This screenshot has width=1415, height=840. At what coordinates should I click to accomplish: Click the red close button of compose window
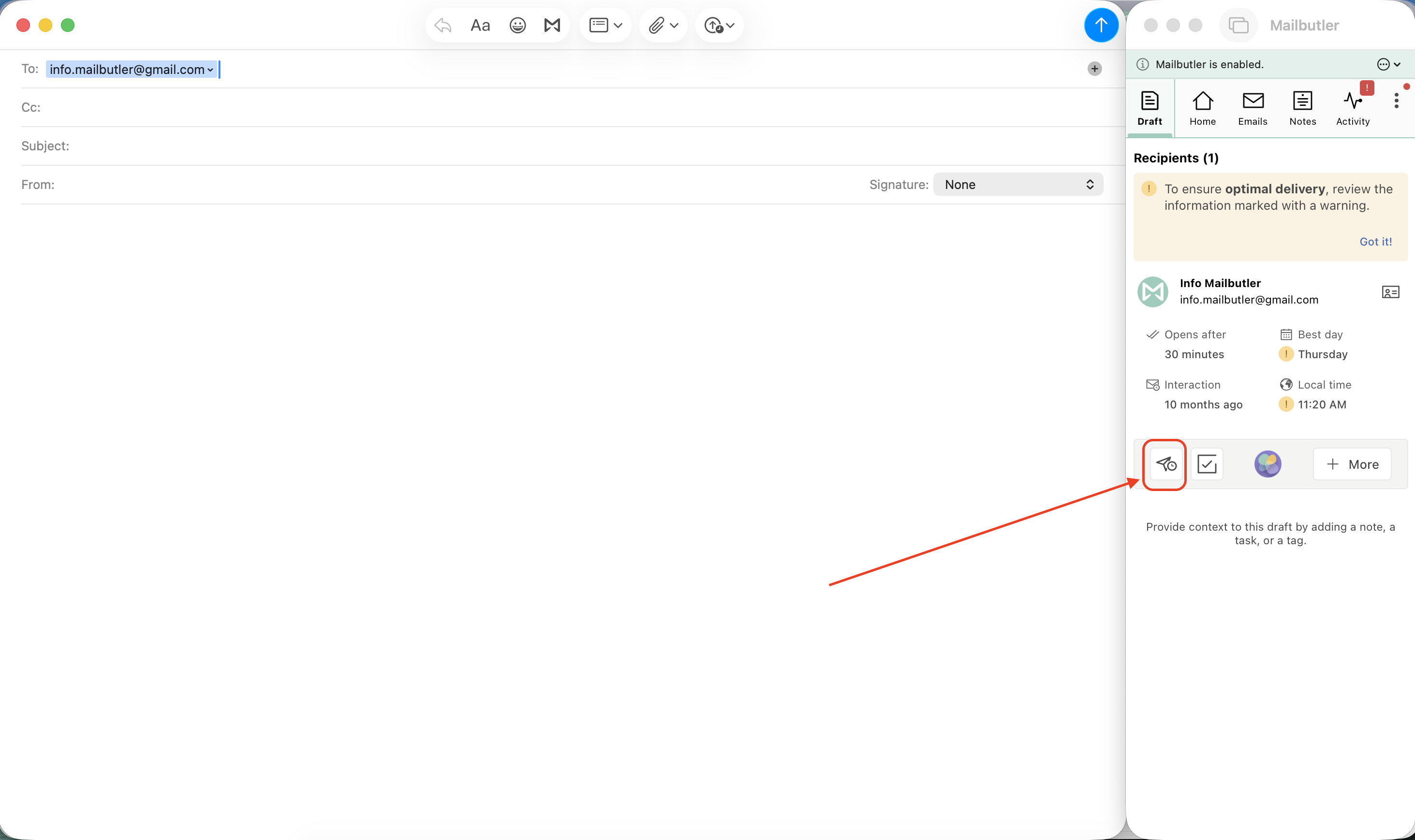tap(23, 25)
